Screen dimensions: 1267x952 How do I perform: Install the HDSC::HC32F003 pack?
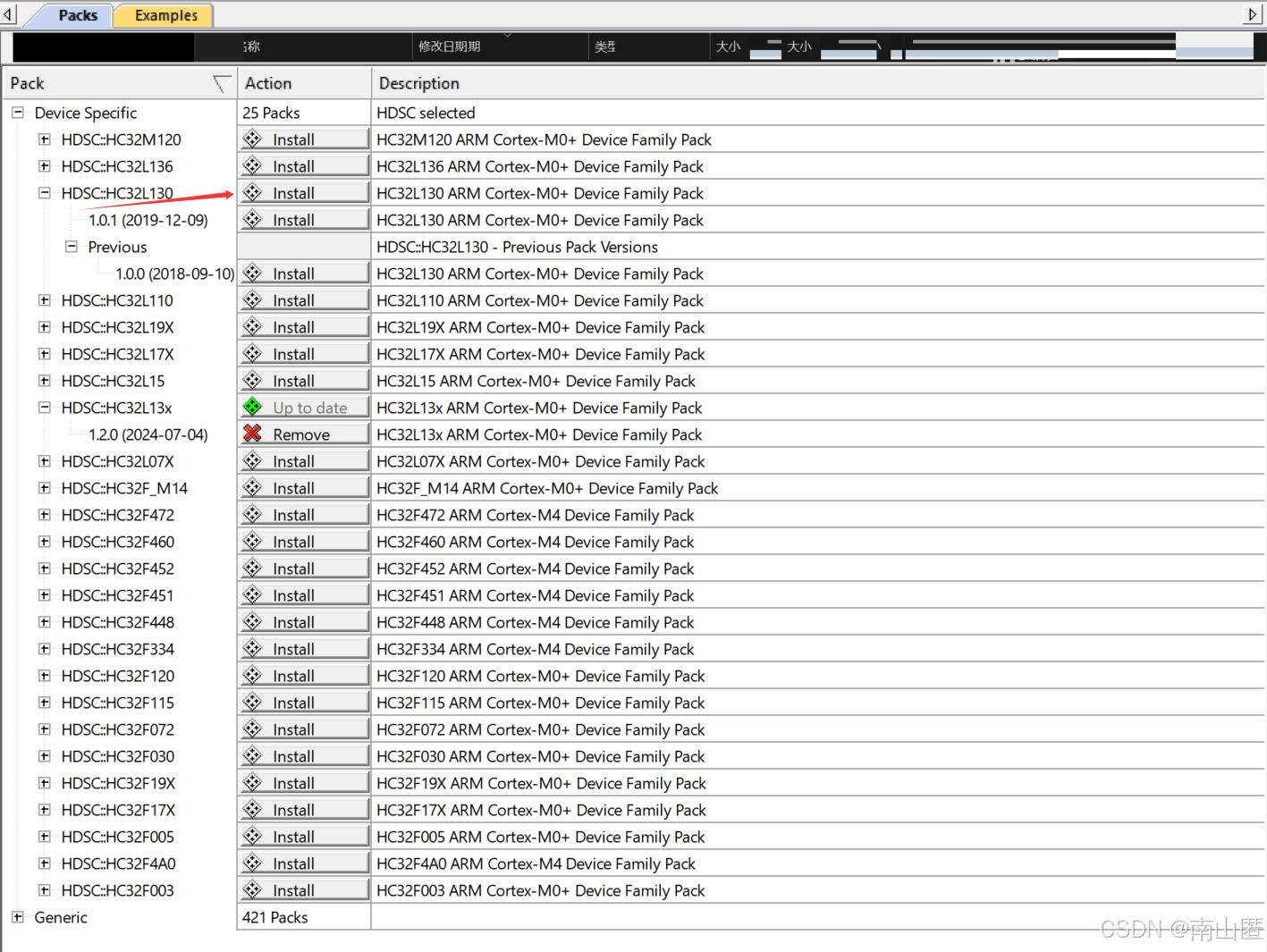coord(304,890)
